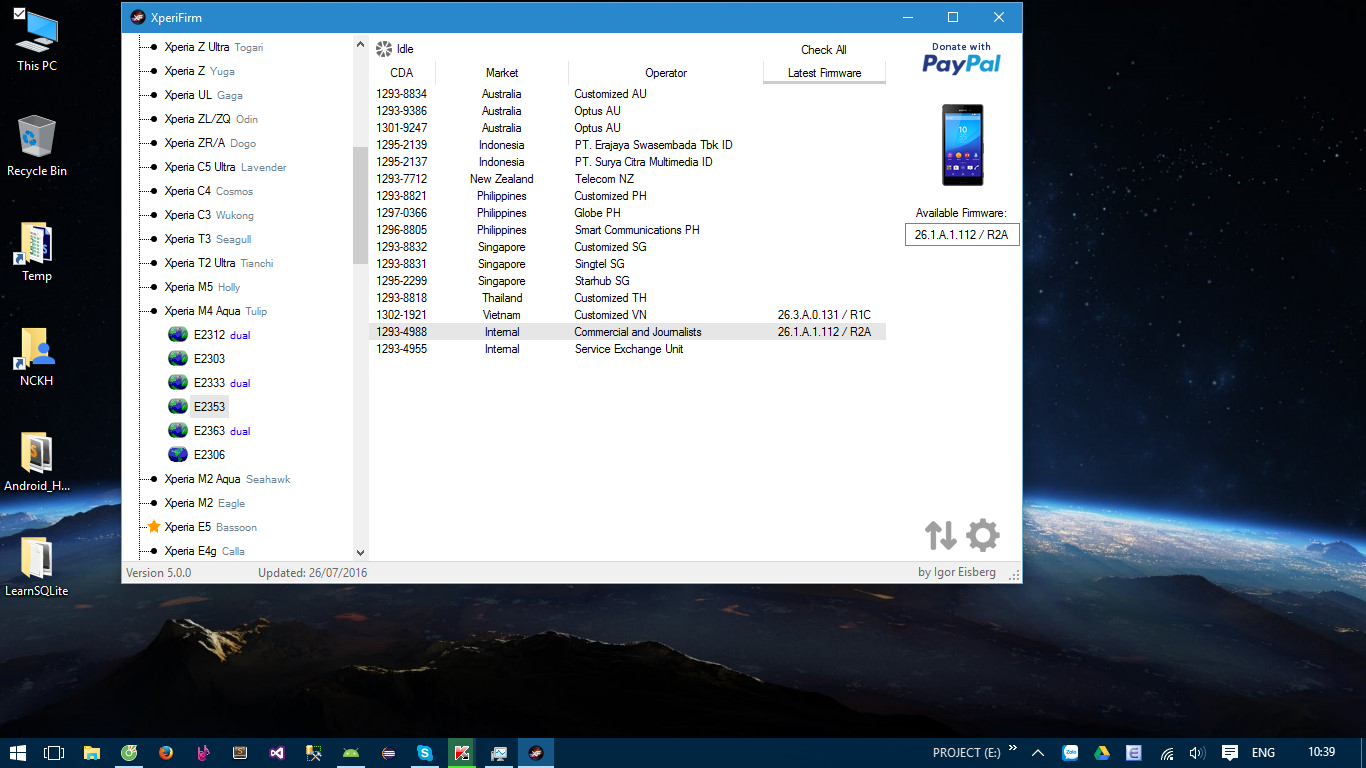This screenshot has width=1366, height=768.
Task: Click the device tree scroll up arrow
Action: (360, 44)
